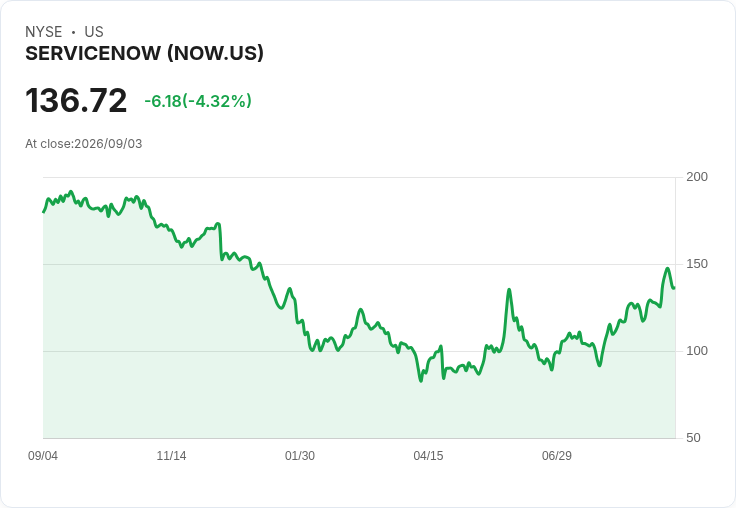Click the highest peak of the price line
The image size is (736, 508).
(71, 192)
